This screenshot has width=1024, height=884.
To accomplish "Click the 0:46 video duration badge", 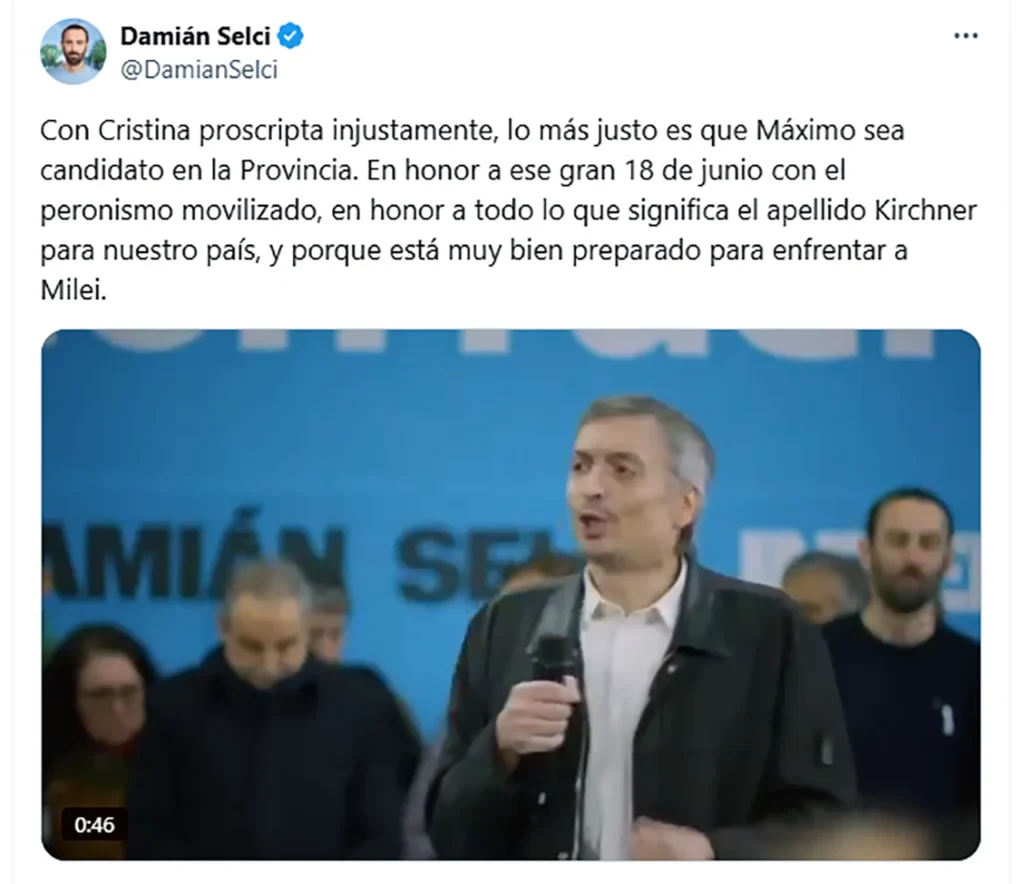I will pyautogui.click(x=94, y=825).
